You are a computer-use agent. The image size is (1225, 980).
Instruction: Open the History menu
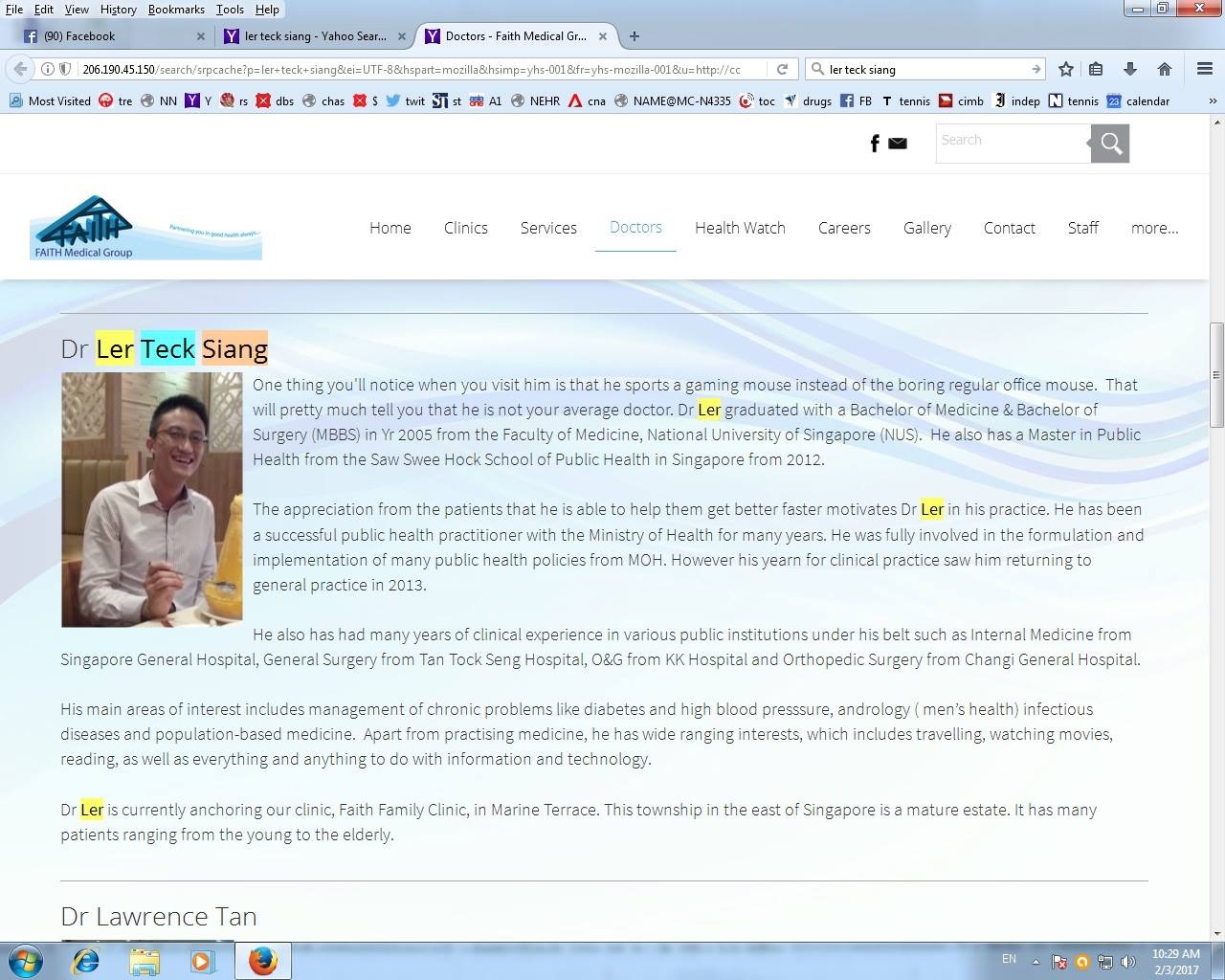[118, 9]
